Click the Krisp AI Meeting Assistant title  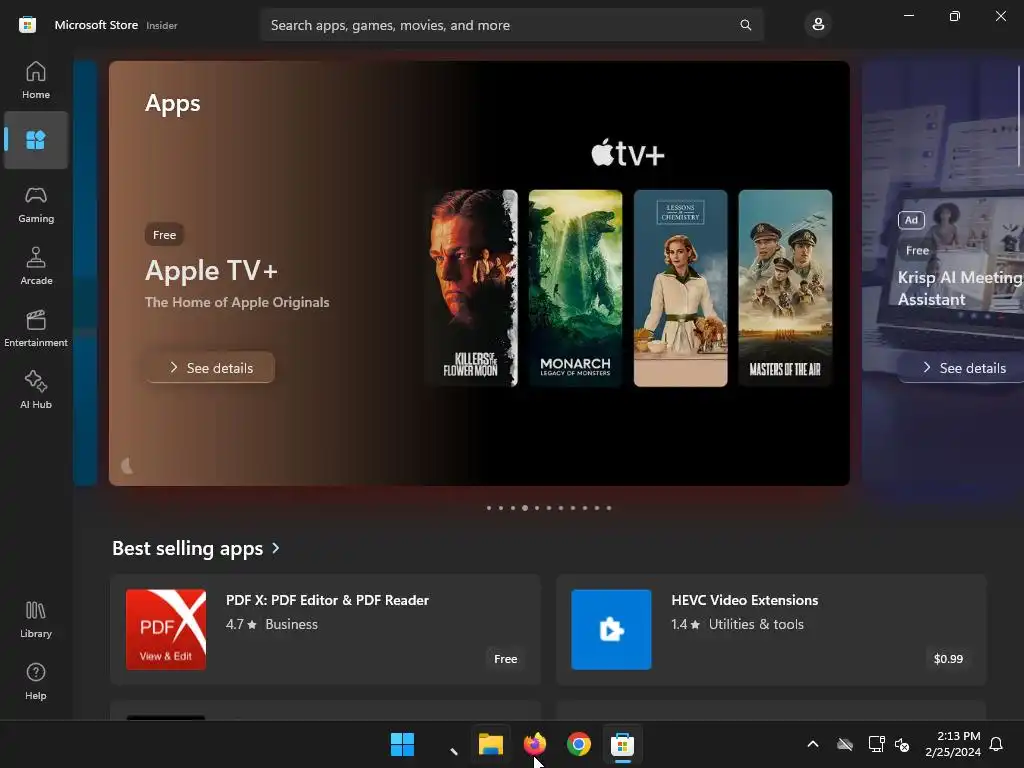(x=960, y=288)
